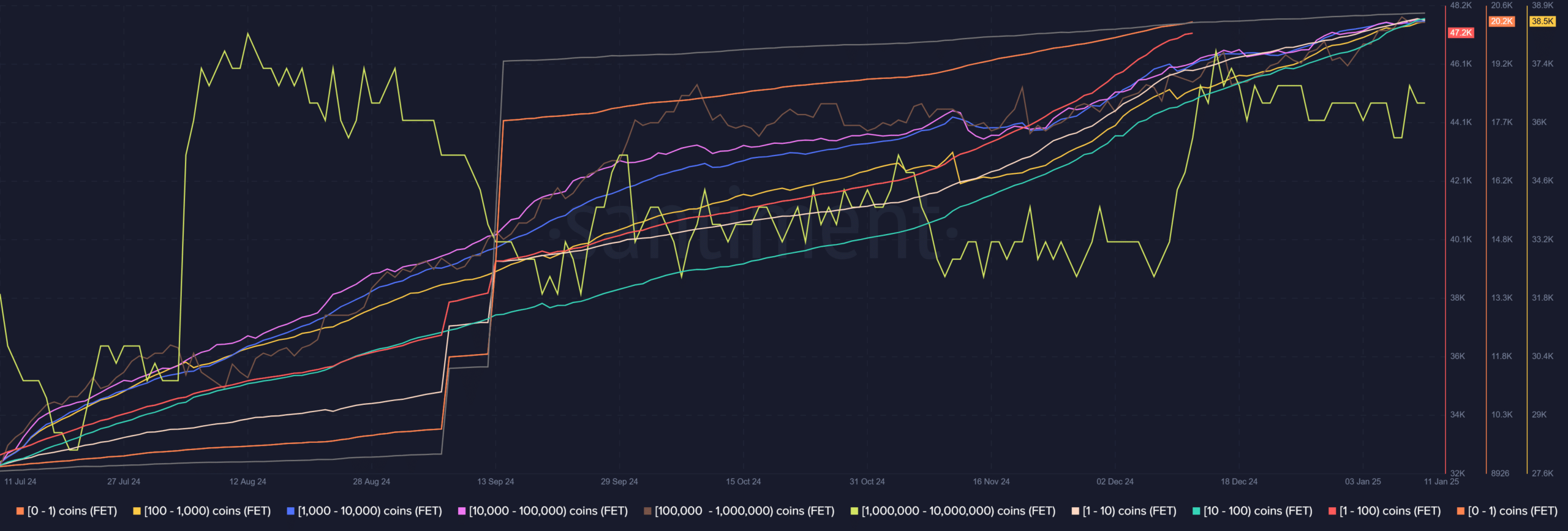Image resolution: width=1568 pixels, height=531 pixels.
Task: Toggle the [1,000,000 - 10,000,000) coins (FET) legend label
Action: [x=959, y=511]
